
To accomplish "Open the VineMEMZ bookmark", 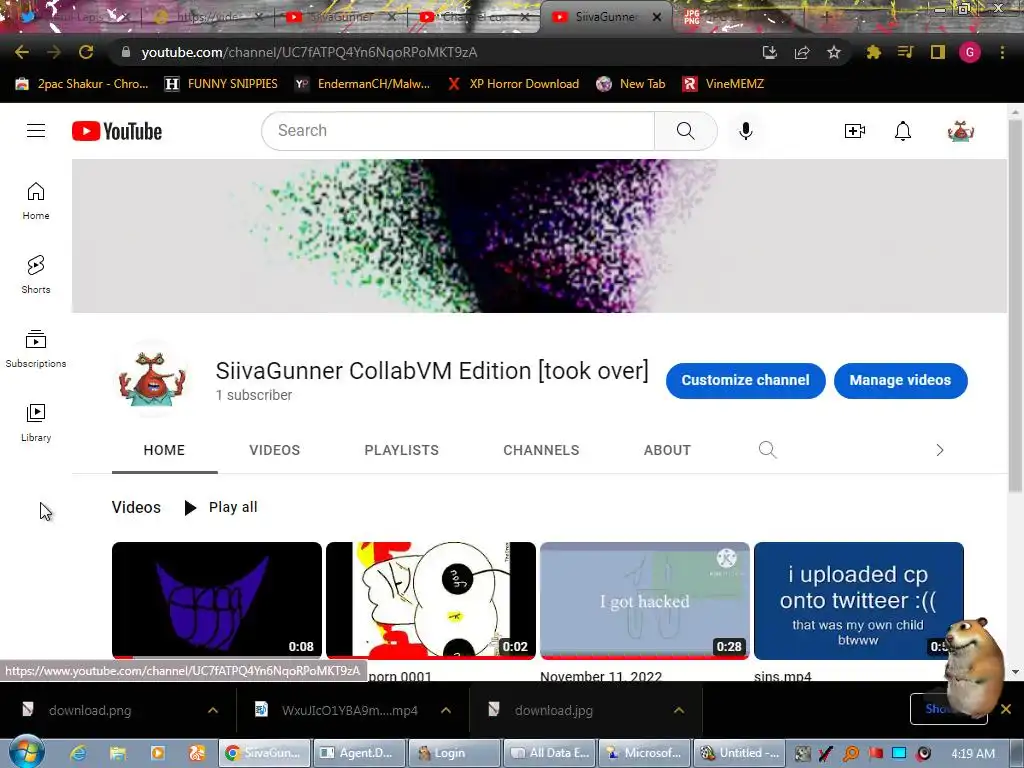I will [724, 84].
